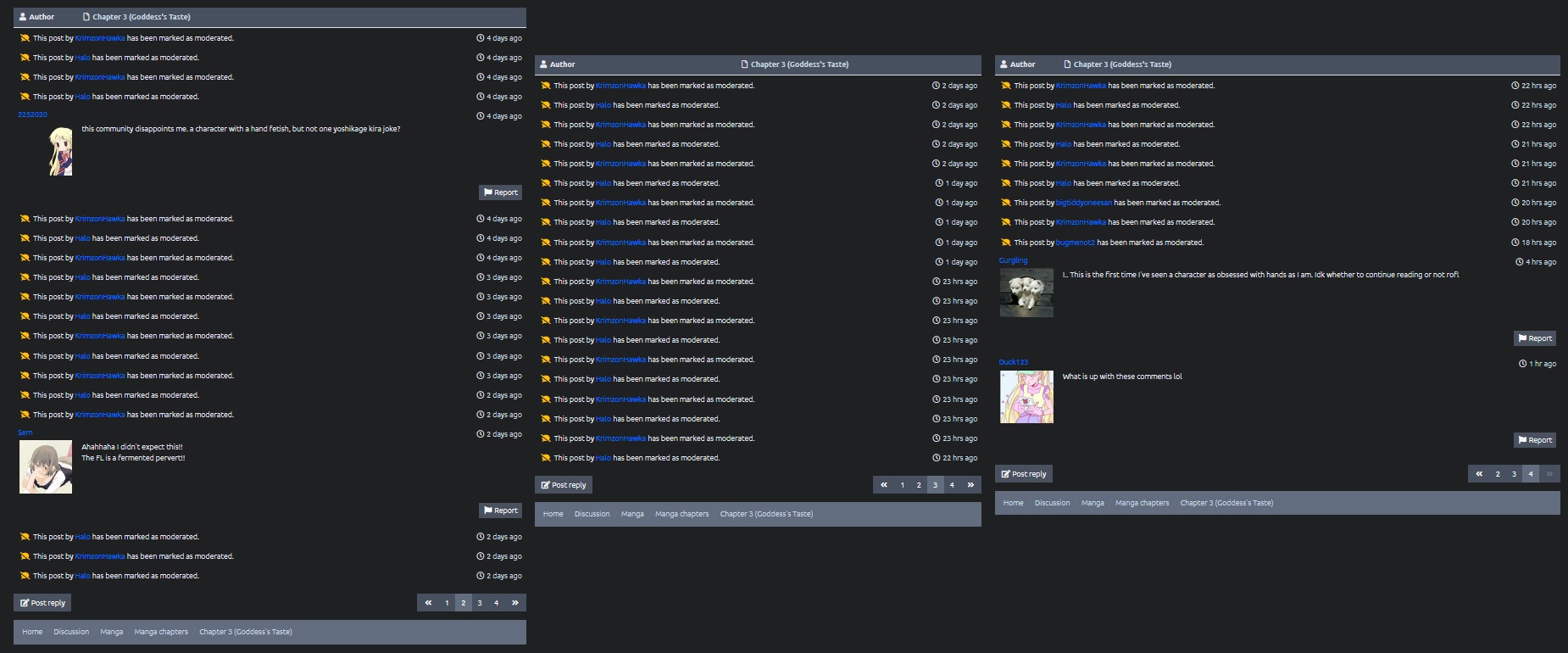
Task: Report Sem's 'fermented pervert' comment
Action: coord(500,511)
